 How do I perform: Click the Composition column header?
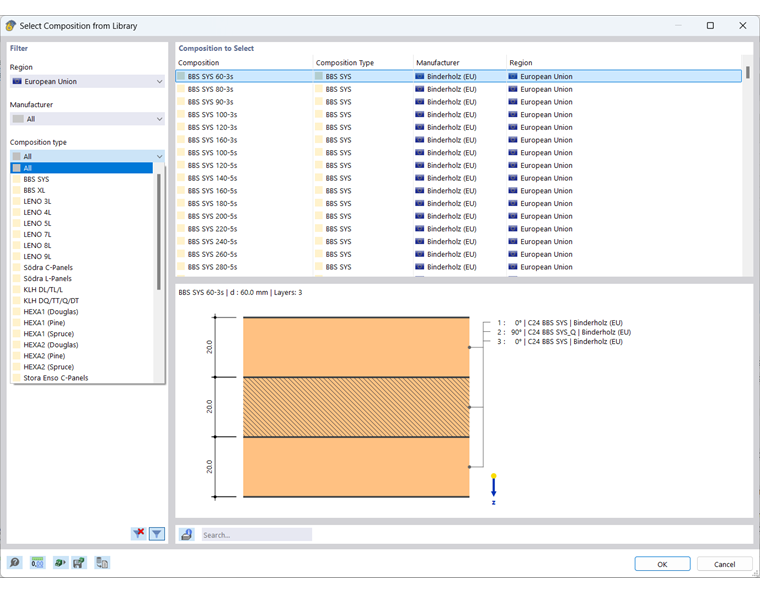[244, 63]
